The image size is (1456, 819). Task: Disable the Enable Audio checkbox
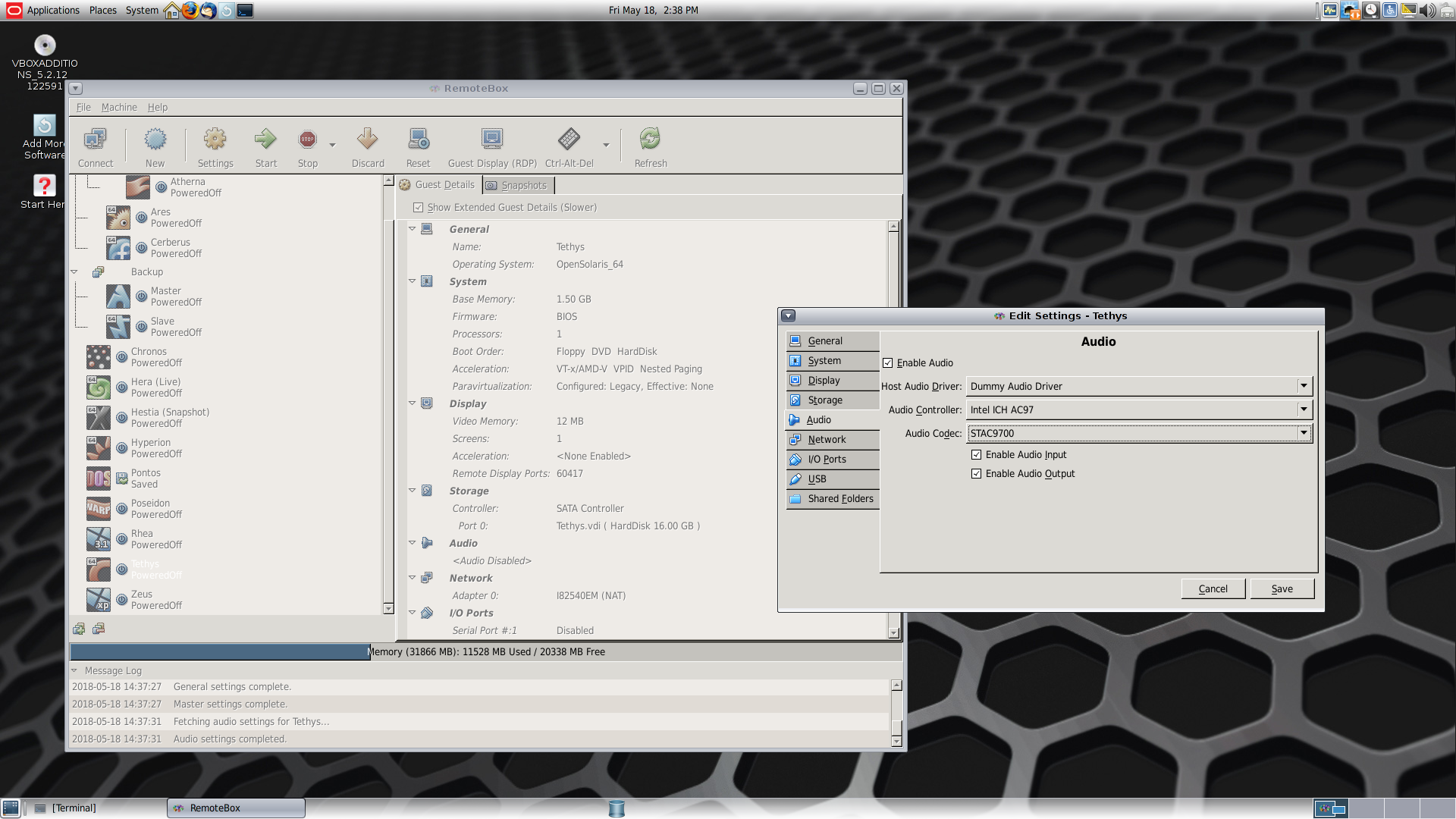pyautogui.click(x=888, y=362)
